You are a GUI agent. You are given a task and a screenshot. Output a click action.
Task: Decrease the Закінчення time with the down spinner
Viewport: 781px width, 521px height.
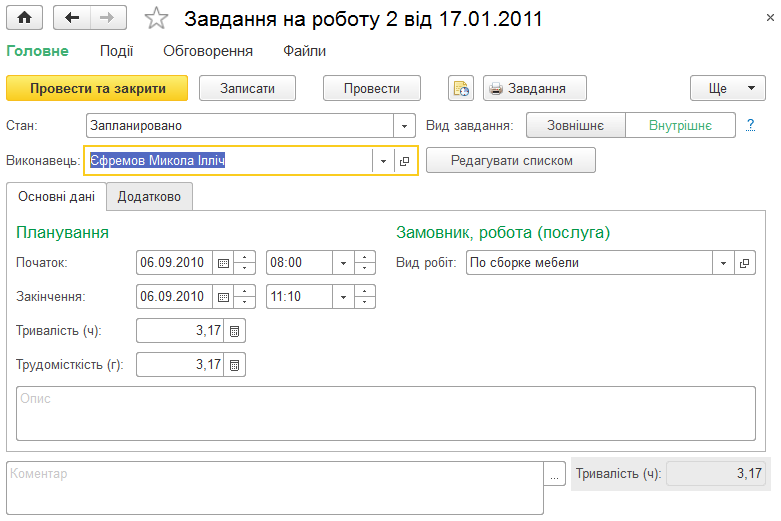click(x=365, y=302)
